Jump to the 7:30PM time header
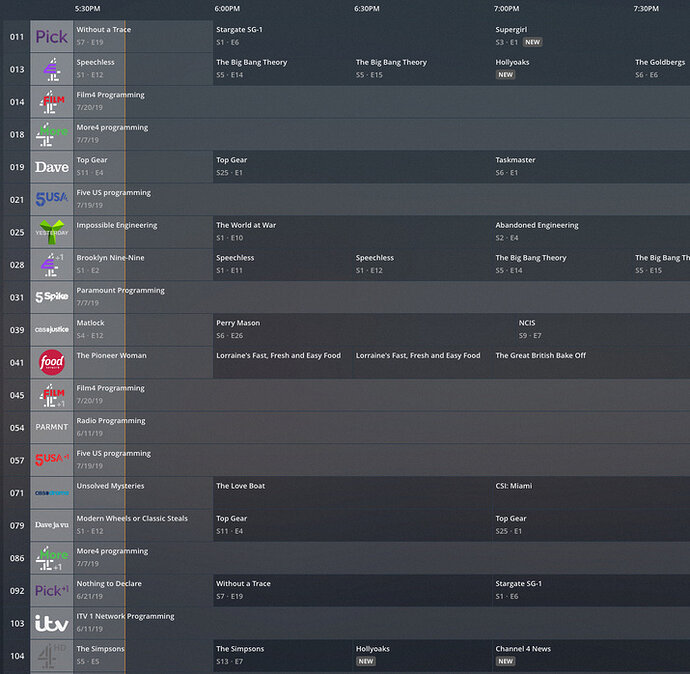The height and width of the screenshot is (674, 690). 646,9
